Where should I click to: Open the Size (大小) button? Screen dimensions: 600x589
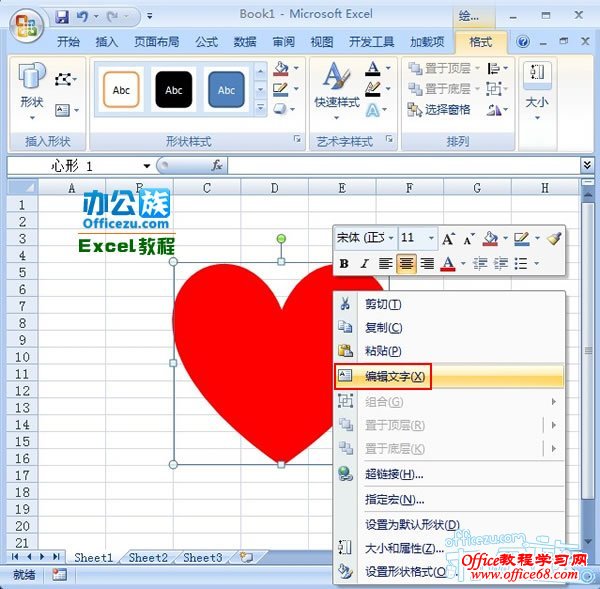pos(537,91)
